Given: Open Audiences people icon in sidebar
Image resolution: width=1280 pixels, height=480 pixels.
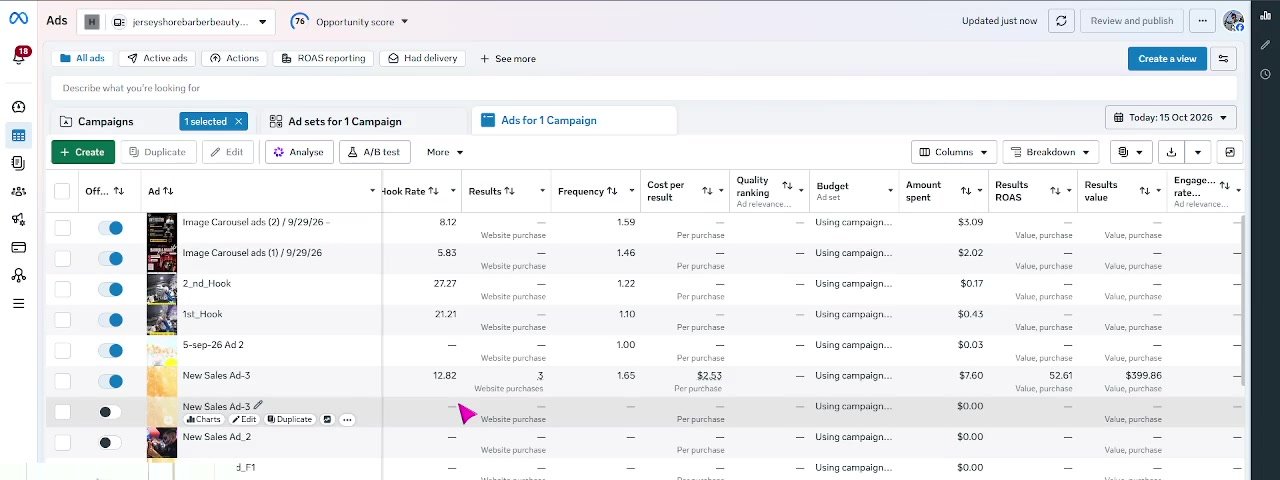Looking at the screenshot, I should pyautogui.click(x=18, y=191).
